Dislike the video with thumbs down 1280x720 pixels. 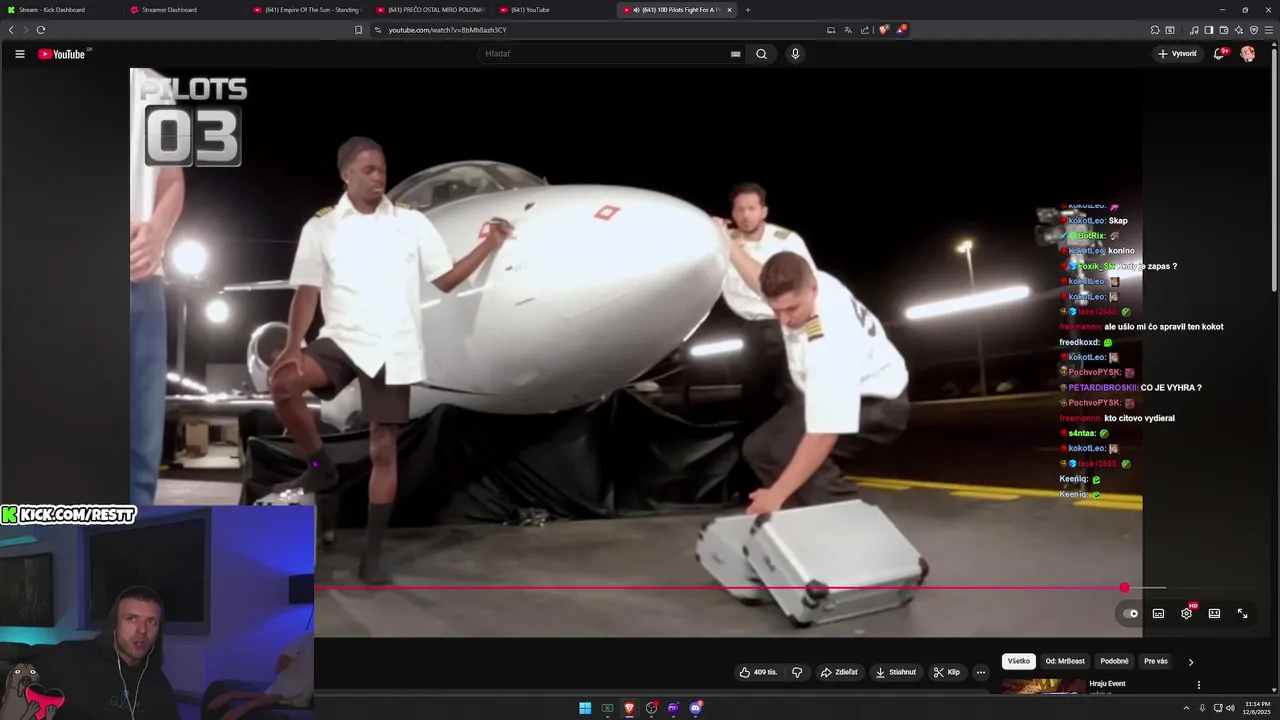[x=797, y=672]
